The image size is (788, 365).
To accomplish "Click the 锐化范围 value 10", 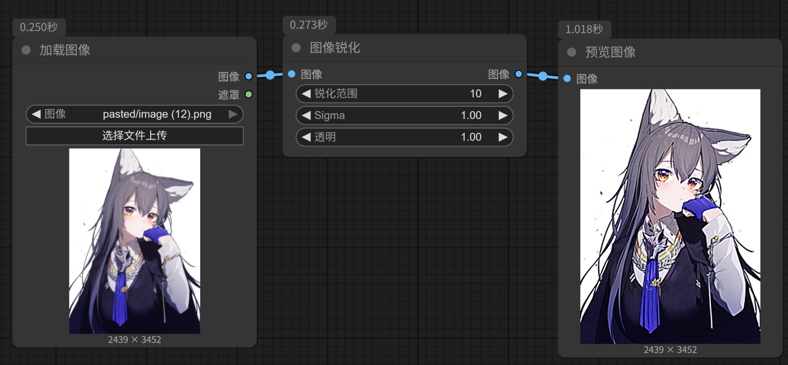I will [475, 94].
